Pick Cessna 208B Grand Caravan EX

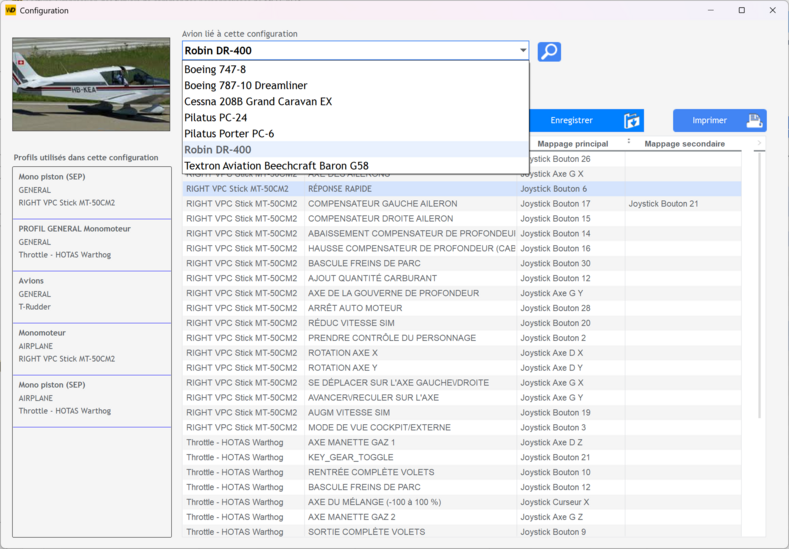point(356,102)
